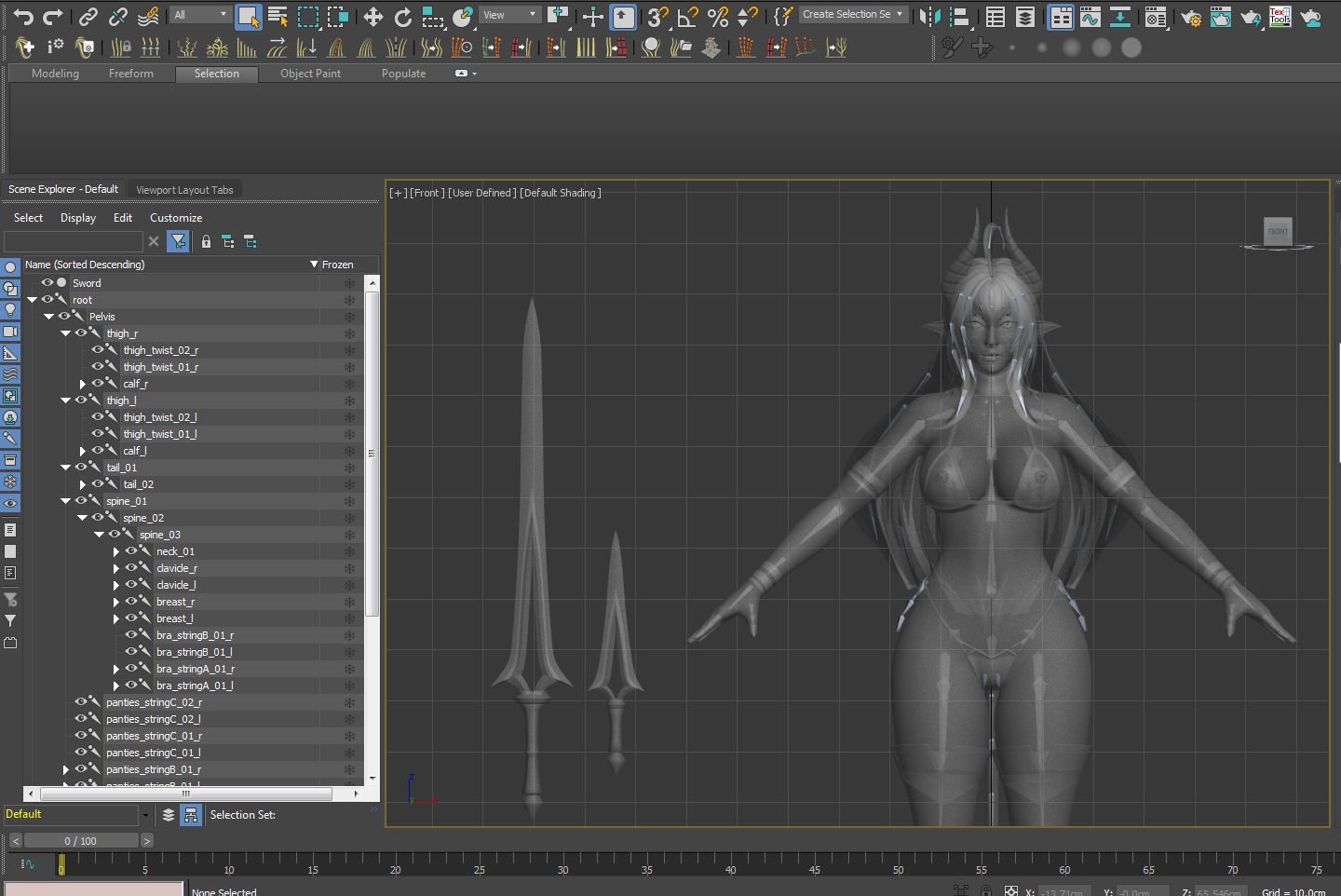Toggle the 3D Snaps button
1341x896 pixels.
(658, 16)
